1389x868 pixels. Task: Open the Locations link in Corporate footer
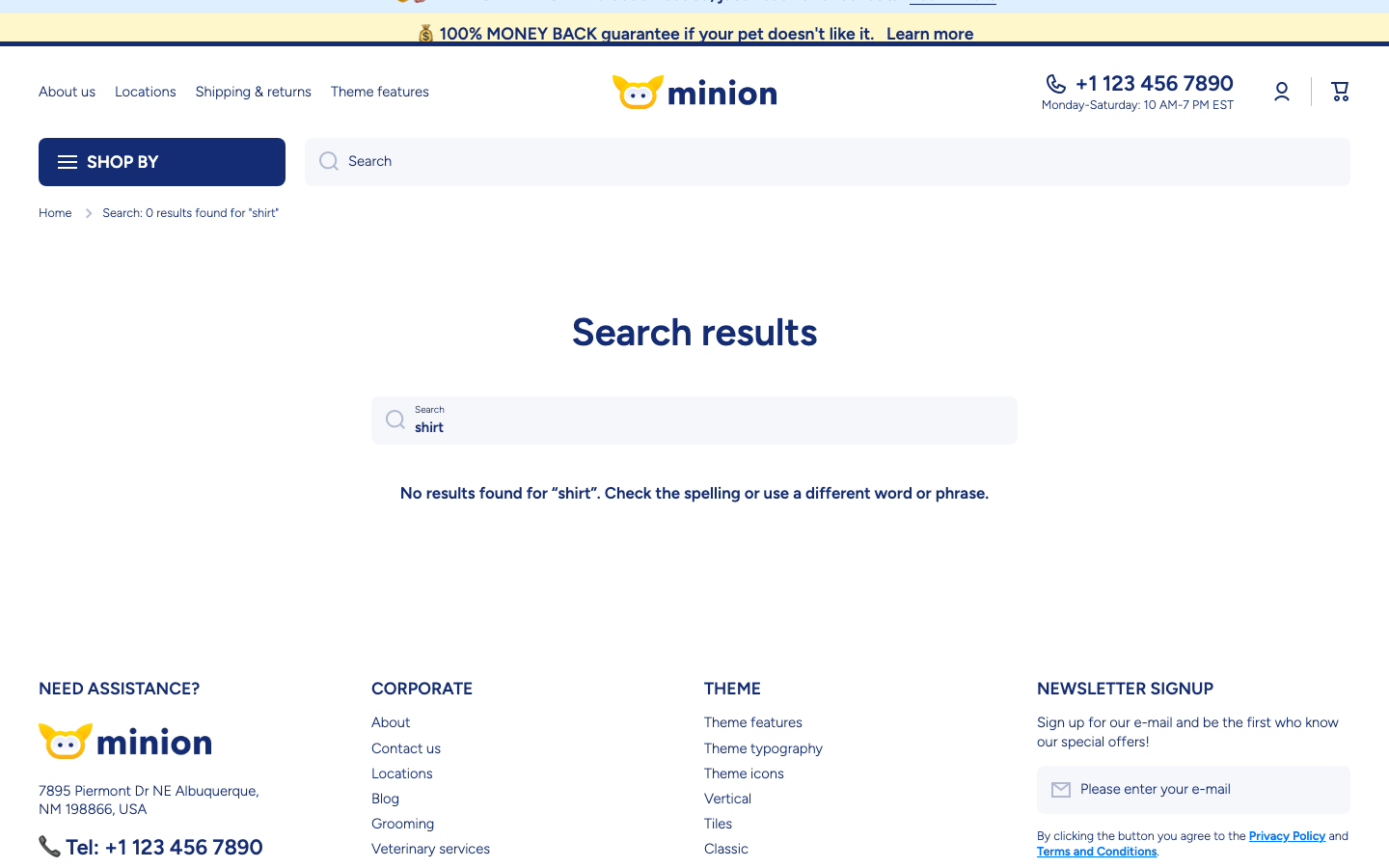[x=402, y=773]
